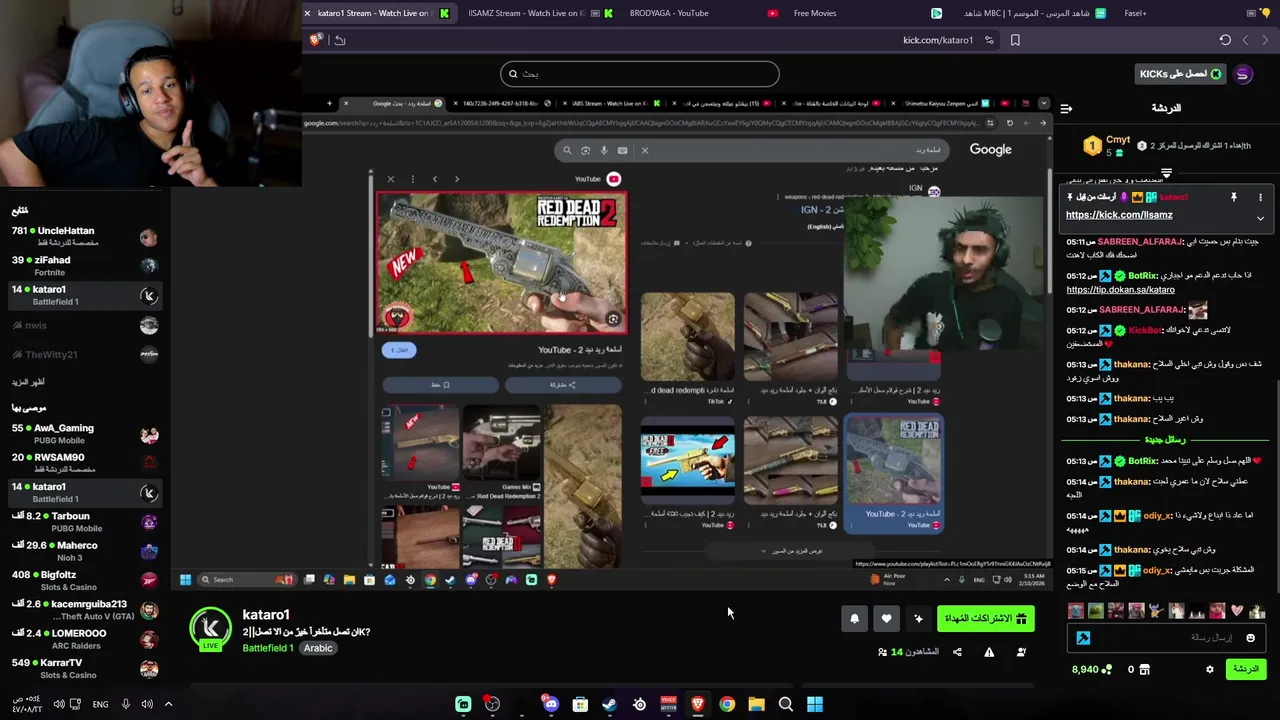Click the notification bell icon under the stream
Viewport: 1280px width, 720px height.
854,619
